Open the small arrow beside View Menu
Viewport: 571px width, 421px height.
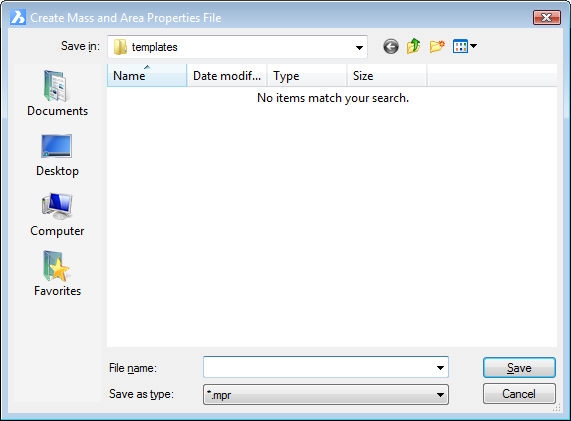pos(473,46)
